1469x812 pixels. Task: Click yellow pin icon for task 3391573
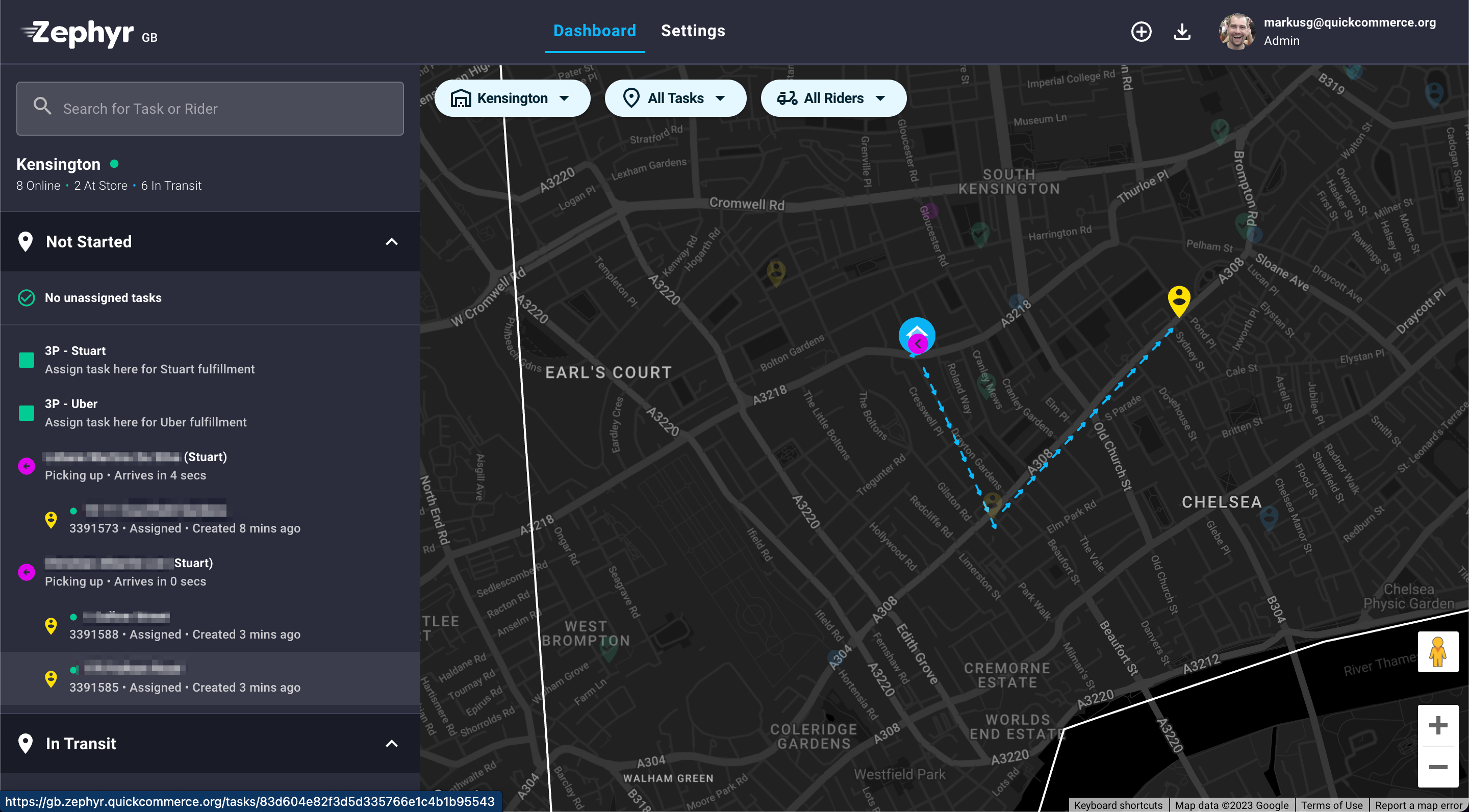coord(51,519)
